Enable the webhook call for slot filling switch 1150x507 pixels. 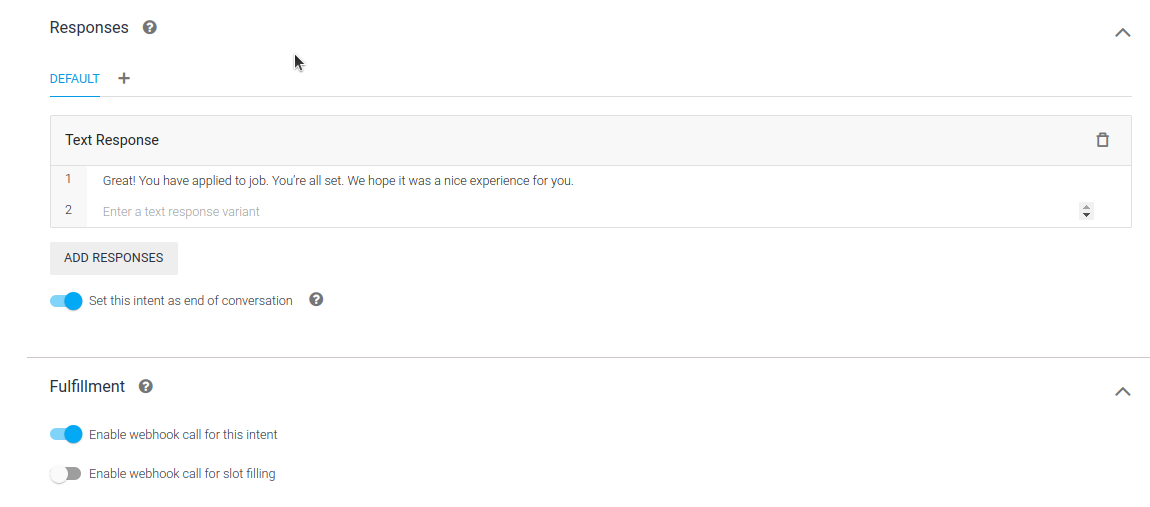tap(66, 474)
